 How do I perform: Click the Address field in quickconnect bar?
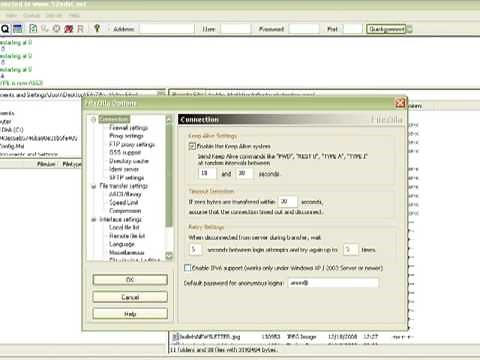click(x=167, y=29)
